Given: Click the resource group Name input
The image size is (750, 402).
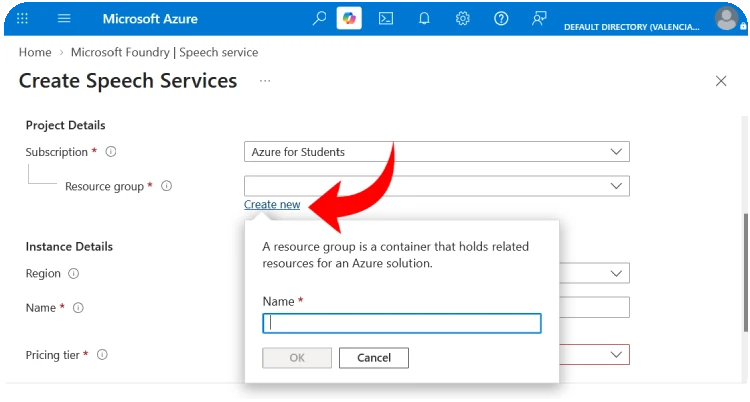Looking at the screenshot, I should pyautogui.click(x=402, y=323).
